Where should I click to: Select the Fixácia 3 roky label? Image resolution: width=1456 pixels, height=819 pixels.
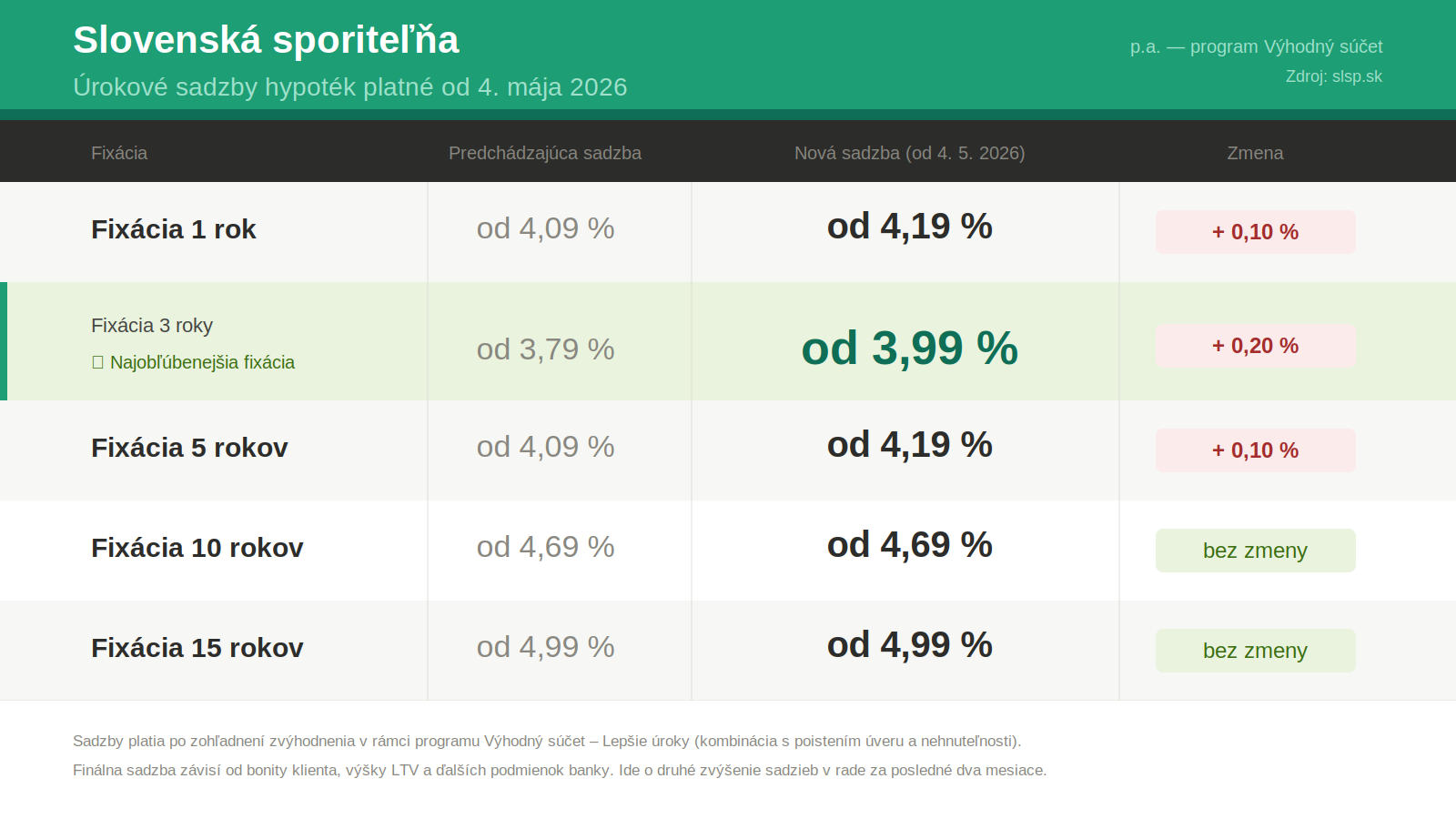(x=152, y=326)
